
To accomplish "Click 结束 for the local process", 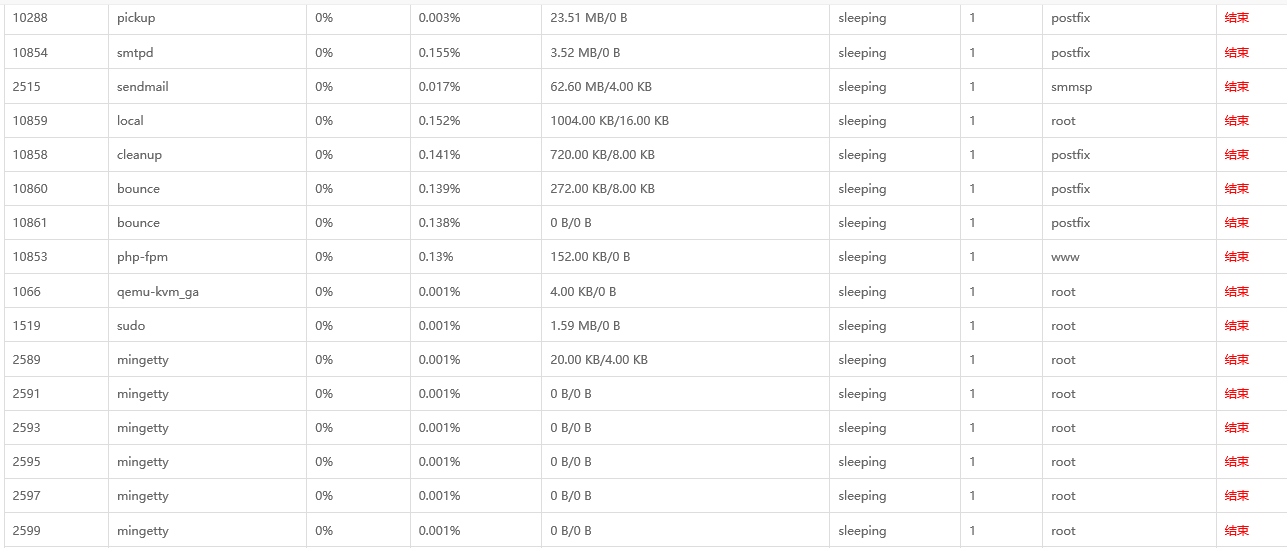I will point(1237,121).
